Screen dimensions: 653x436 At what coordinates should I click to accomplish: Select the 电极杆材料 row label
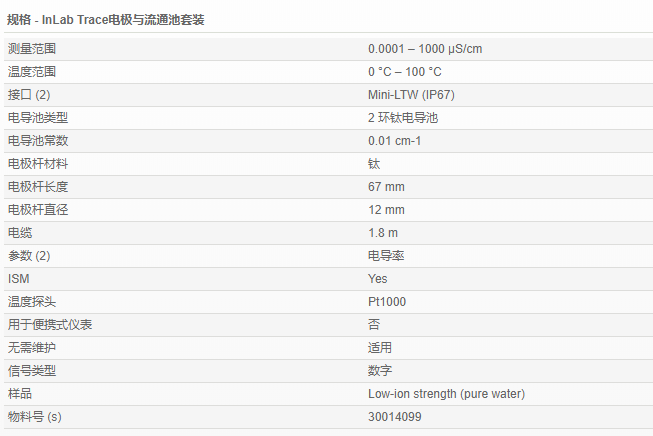pyautogui.click(x=37, y=164)
